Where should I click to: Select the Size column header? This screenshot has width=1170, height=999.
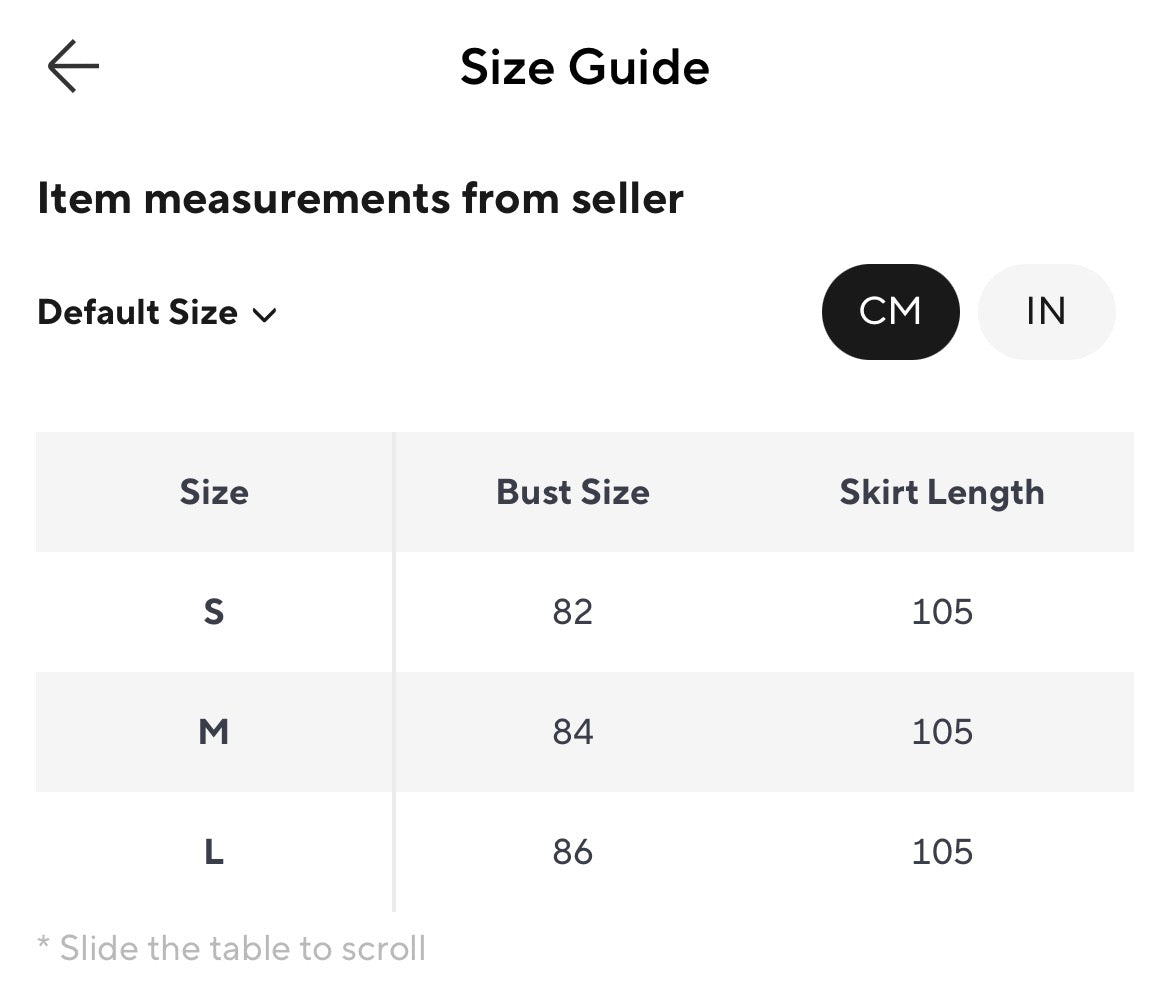click(214, 492)
